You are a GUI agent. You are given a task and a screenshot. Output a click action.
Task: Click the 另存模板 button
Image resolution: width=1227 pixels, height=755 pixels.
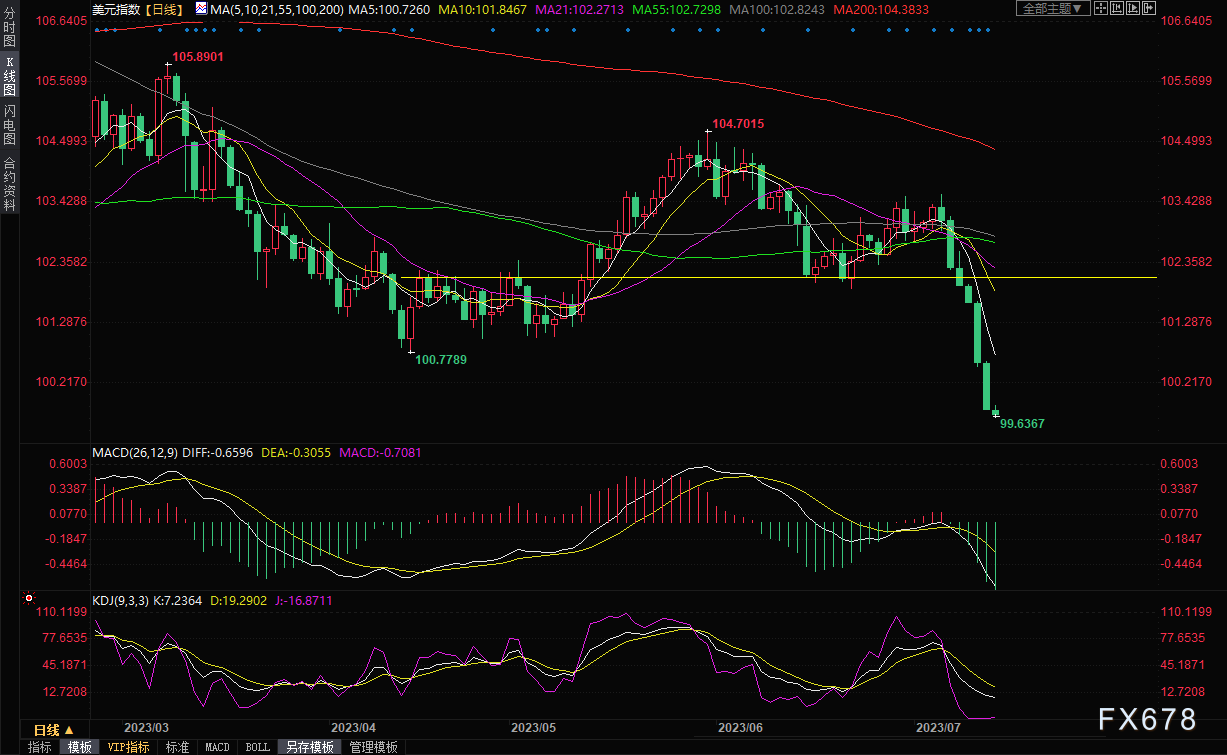[309, 747]
